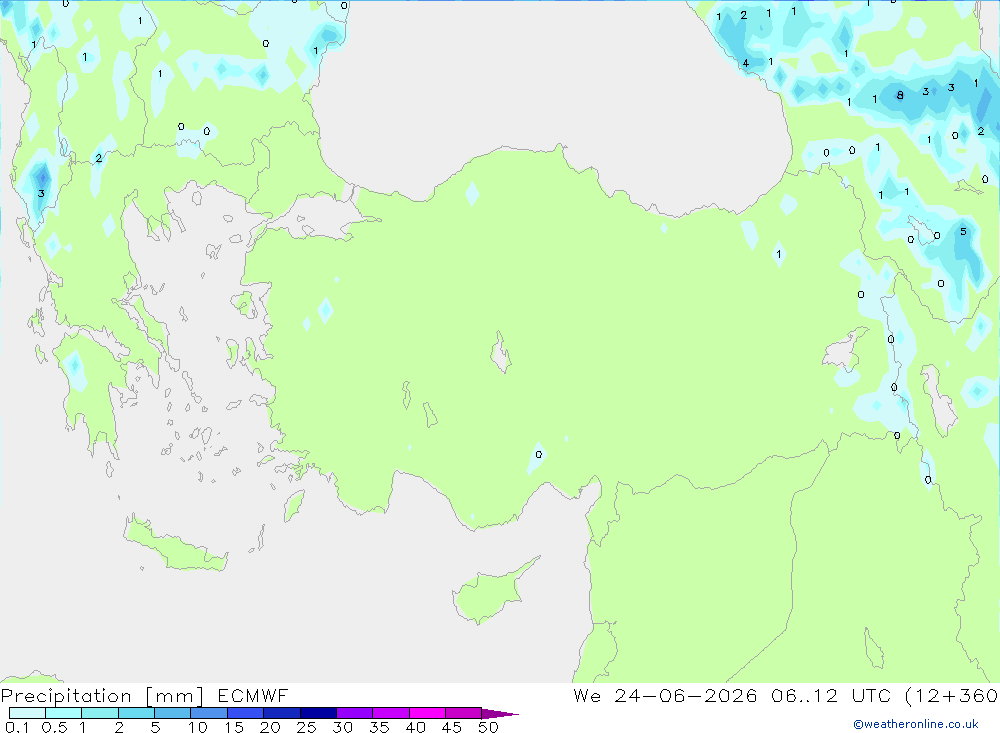Click the '(12+360' forecast offset text

pyautogui.click(x=952, y=695)
